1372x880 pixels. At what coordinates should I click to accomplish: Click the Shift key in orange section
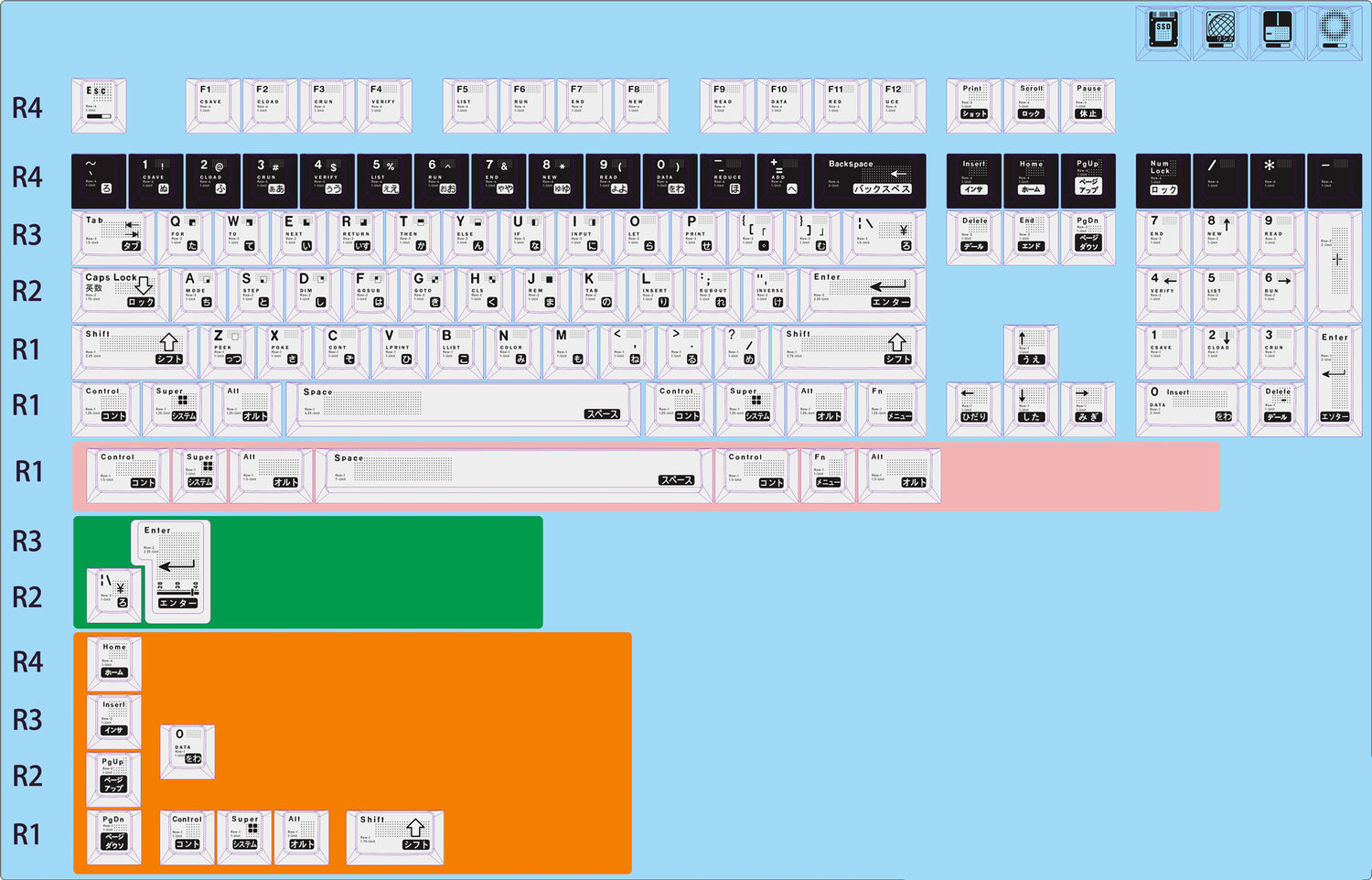pos(394,834)
